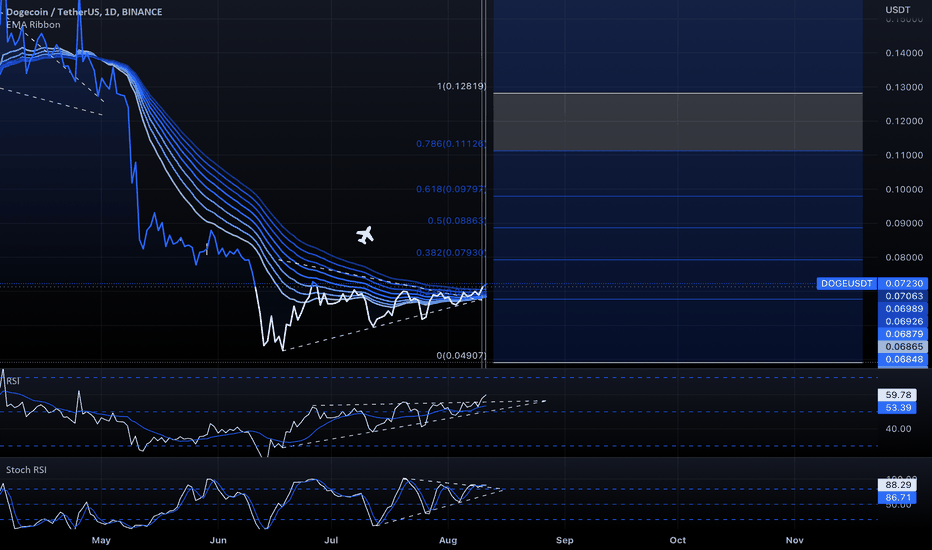Click the 0.07063 EMA value tag
The height and width of the screenshot is (550, 932).
pyautogui.click(x=904, y=296)
